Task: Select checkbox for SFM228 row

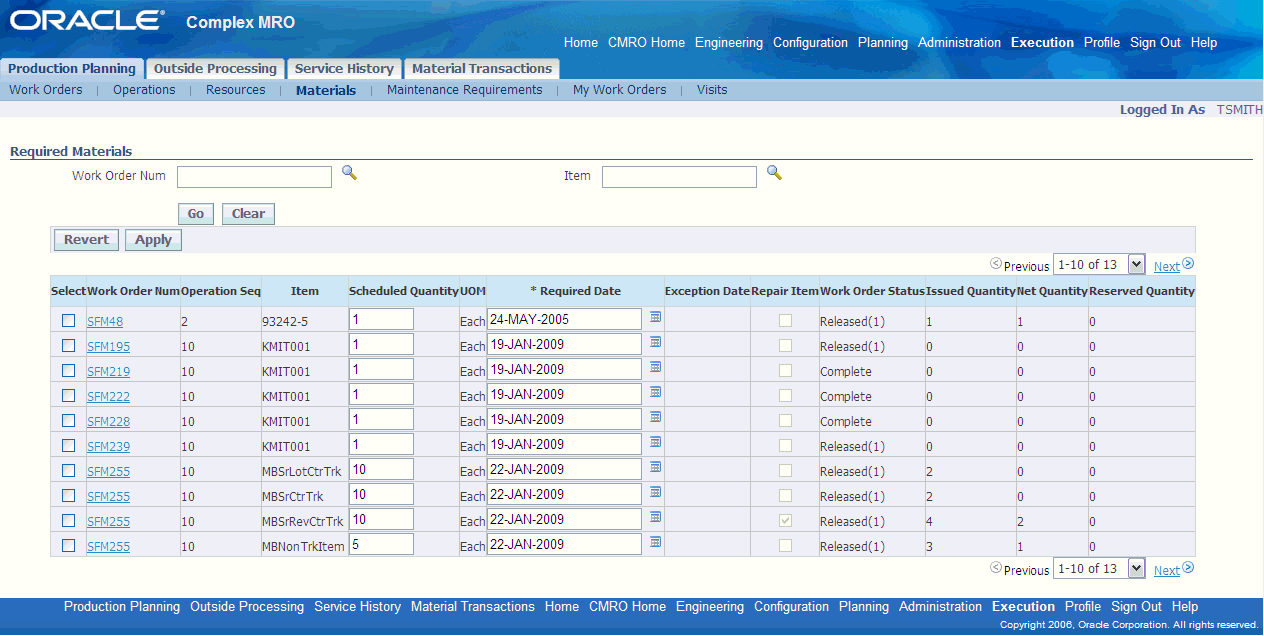Action: (68, 420)
